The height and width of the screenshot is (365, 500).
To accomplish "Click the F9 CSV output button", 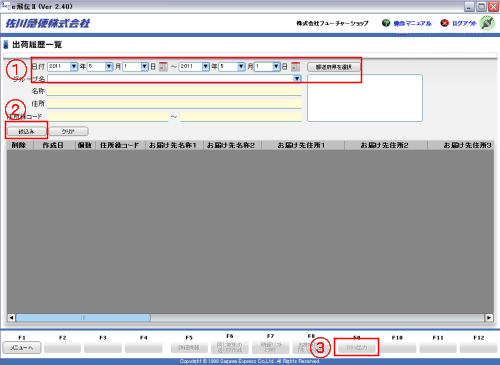I will pyautogui.click(x=357, y=348).
